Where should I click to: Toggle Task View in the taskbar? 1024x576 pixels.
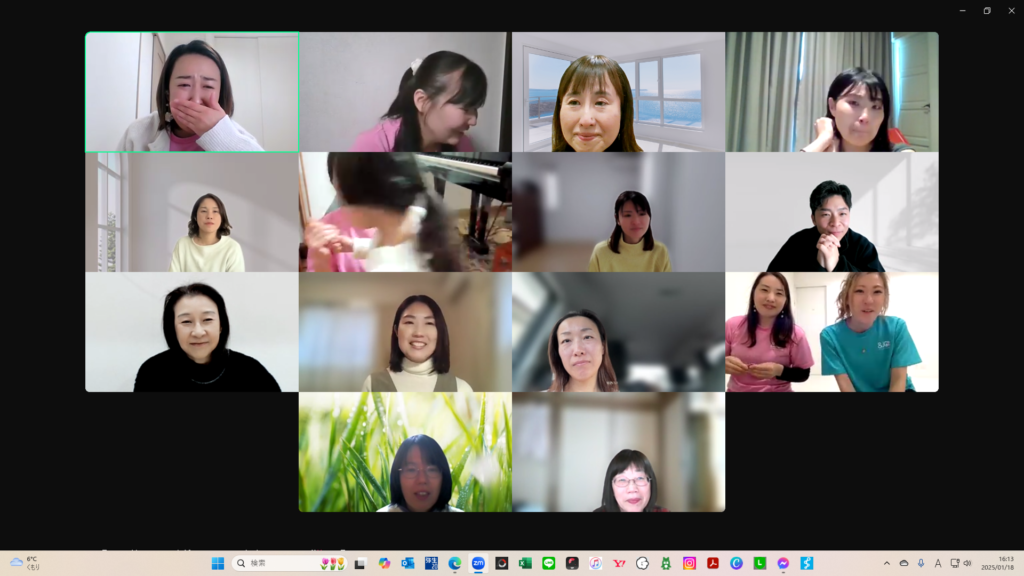tap(360, 563)
